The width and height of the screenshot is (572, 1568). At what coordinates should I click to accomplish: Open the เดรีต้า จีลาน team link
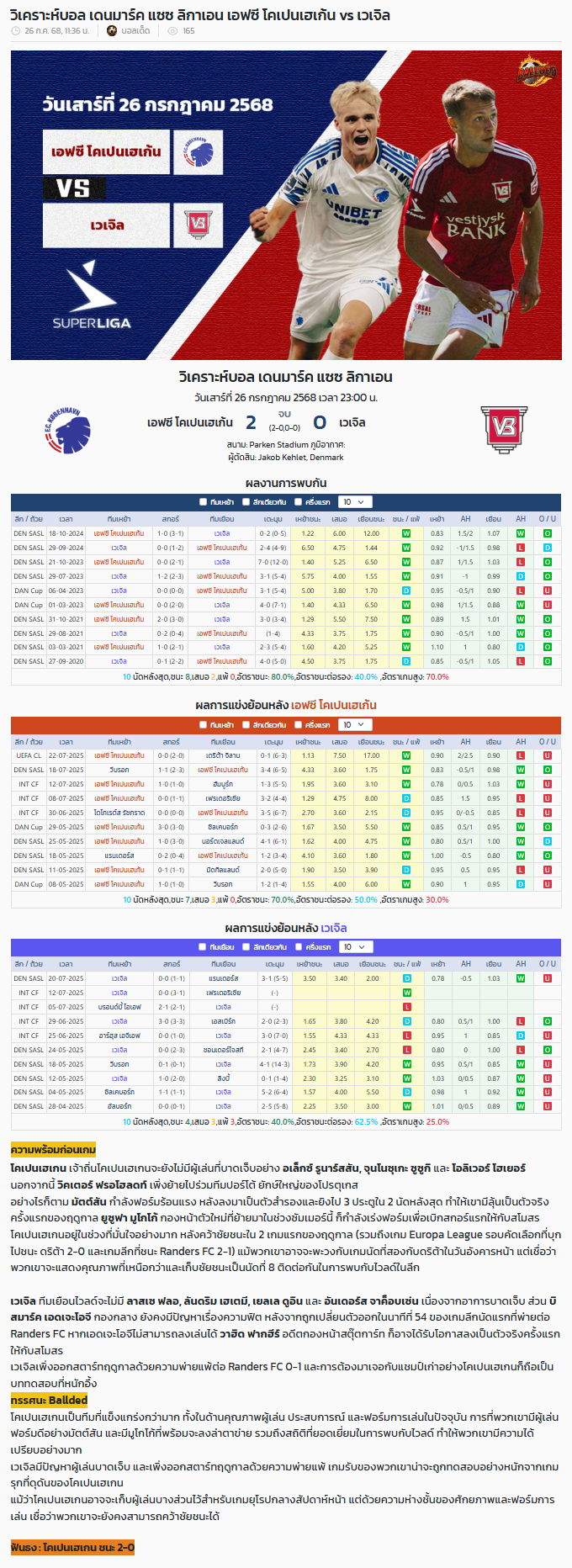pos(223,755)
